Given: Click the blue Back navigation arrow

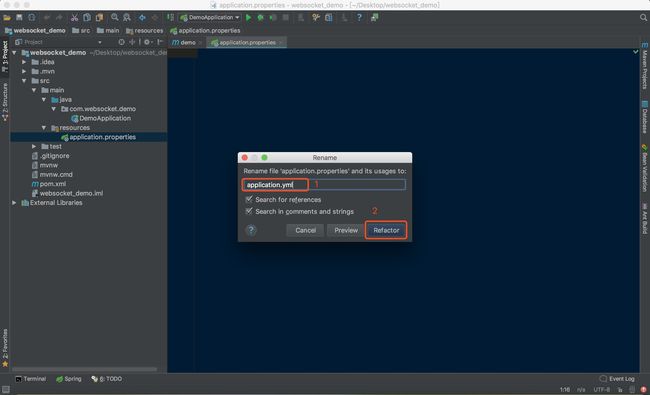Looking at the screenshot, I should (x=142, y=18).
